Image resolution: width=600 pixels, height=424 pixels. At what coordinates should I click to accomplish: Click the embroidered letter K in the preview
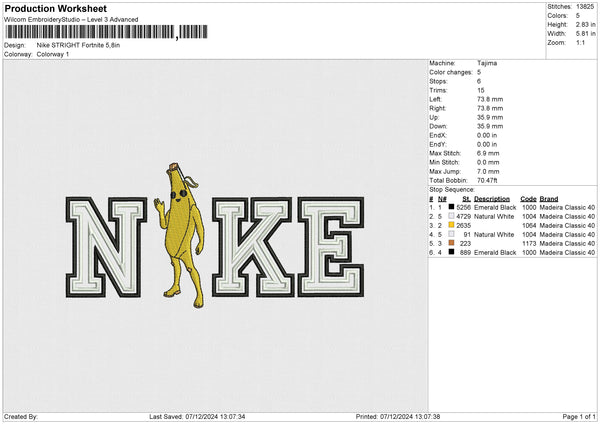pos(254,247)
